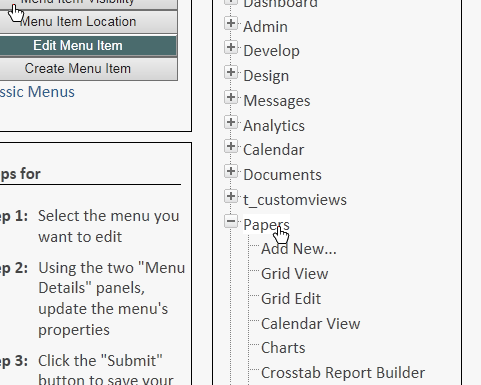Screen dimensions: 481x385
Task: Choose Crosstab Report Builder under Papers
Action: coord(343,373)
